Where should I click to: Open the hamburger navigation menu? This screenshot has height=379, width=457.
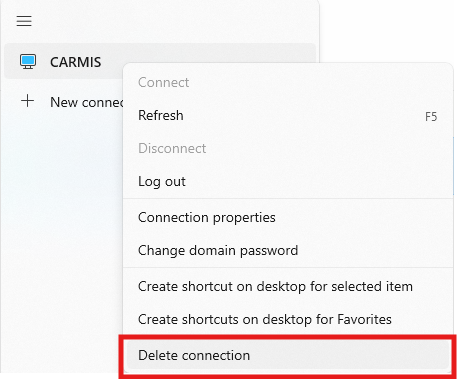click(x=24, y=21)
